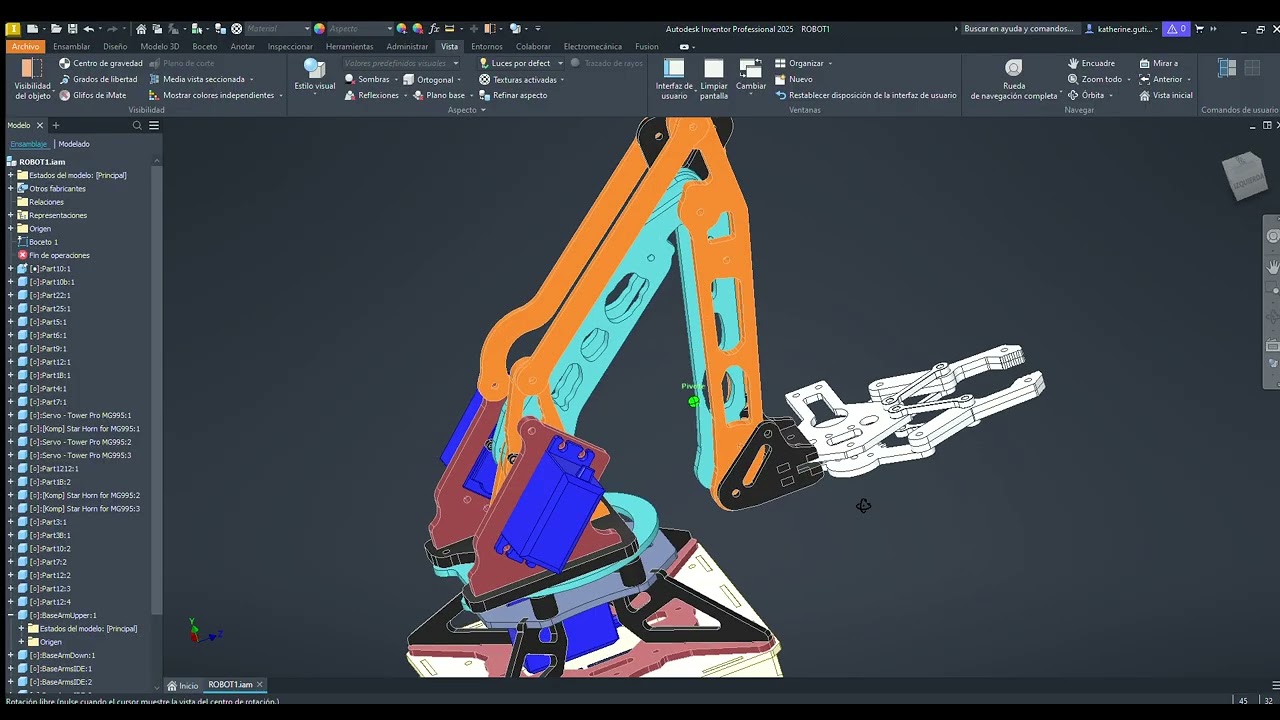Switch to the Modelo 3D ribbon tab
The image size is (1280, 720).
[x=160, y=46]
